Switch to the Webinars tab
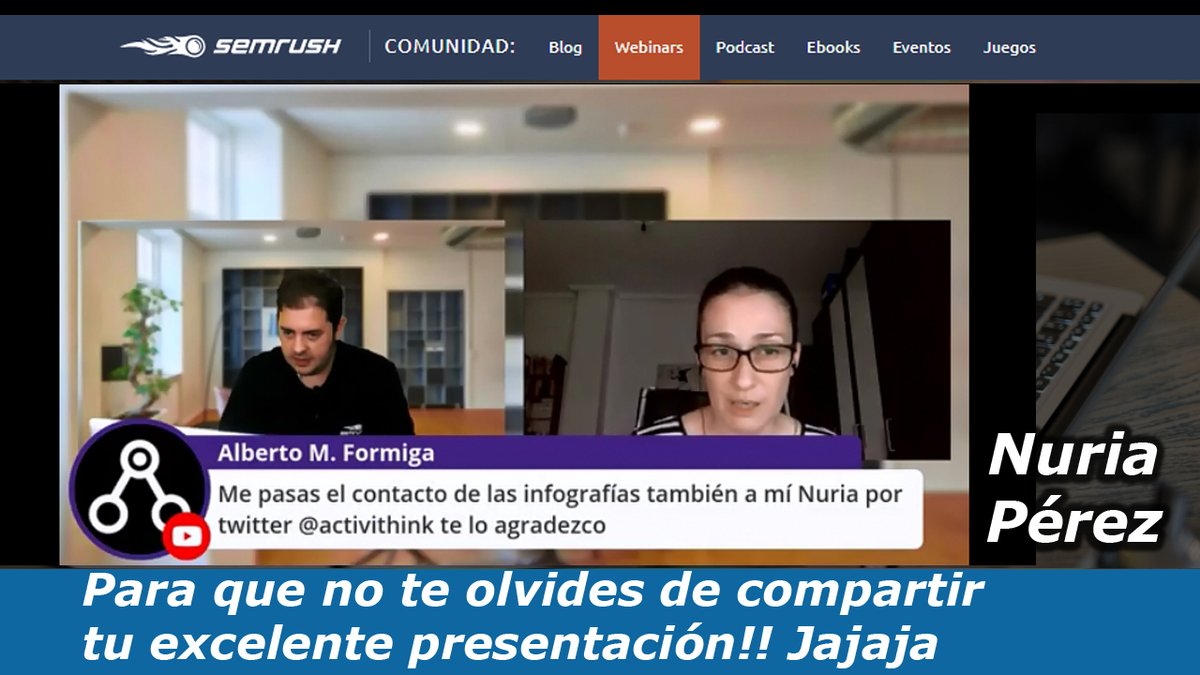The image size is (1200, 675). 648,46
